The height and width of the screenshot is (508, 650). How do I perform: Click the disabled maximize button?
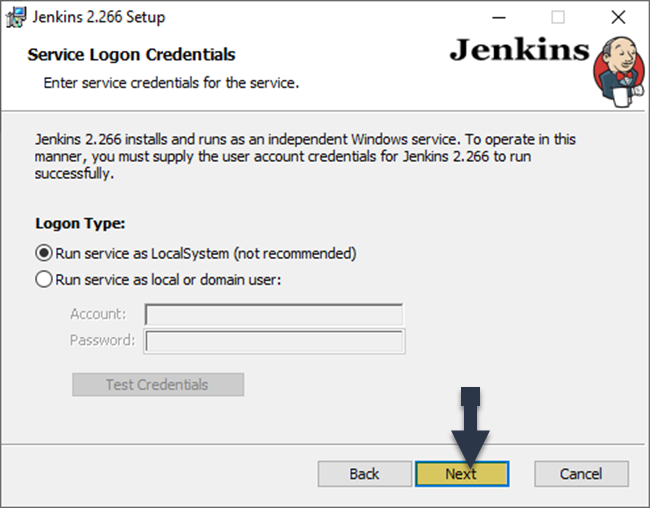click(x=558, y=17)
